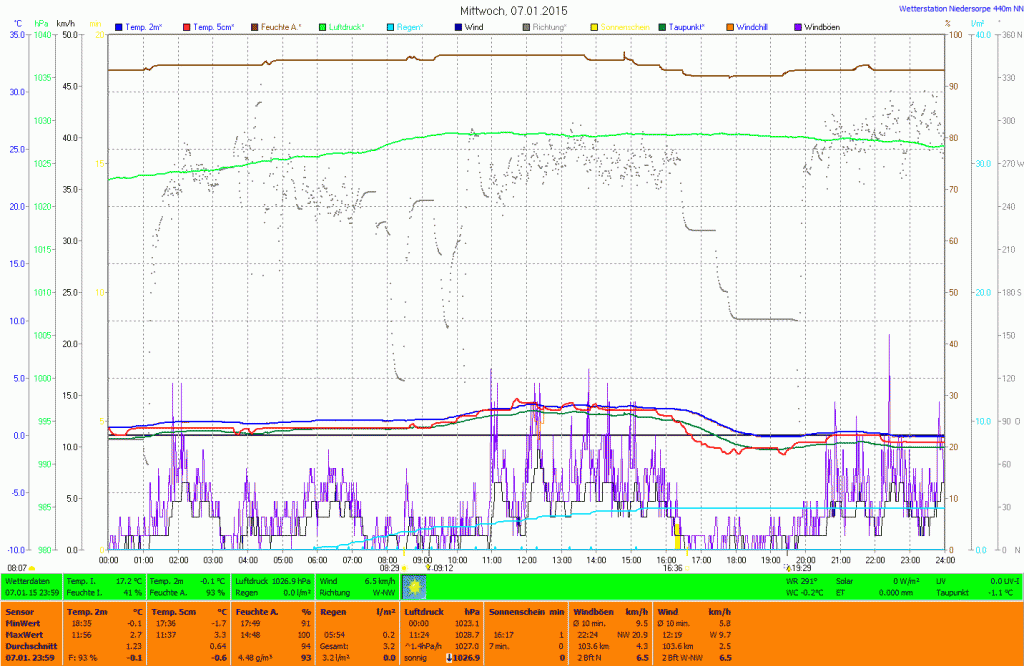Viewport: 1024px width, 666px height.
Task: Click the yellow Sonnenschein legend square
Action: [593, 26]
